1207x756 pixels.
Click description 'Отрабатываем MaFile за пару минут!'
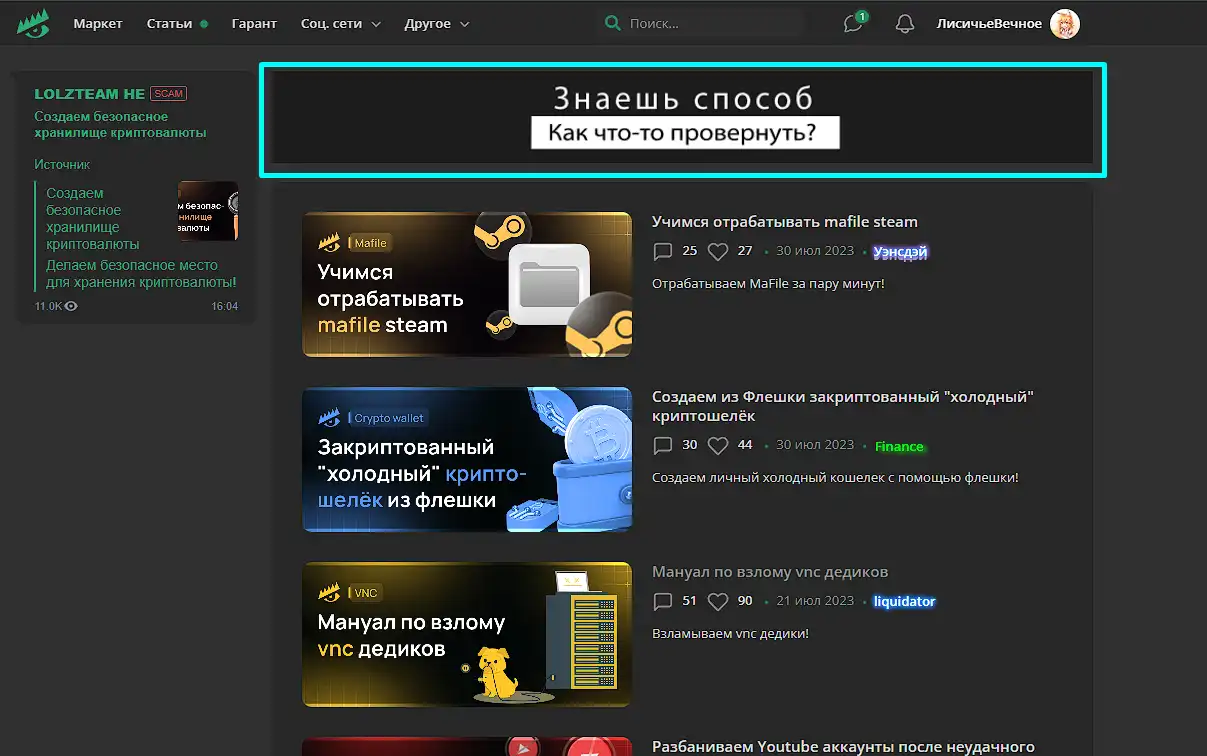click(768, 284)
